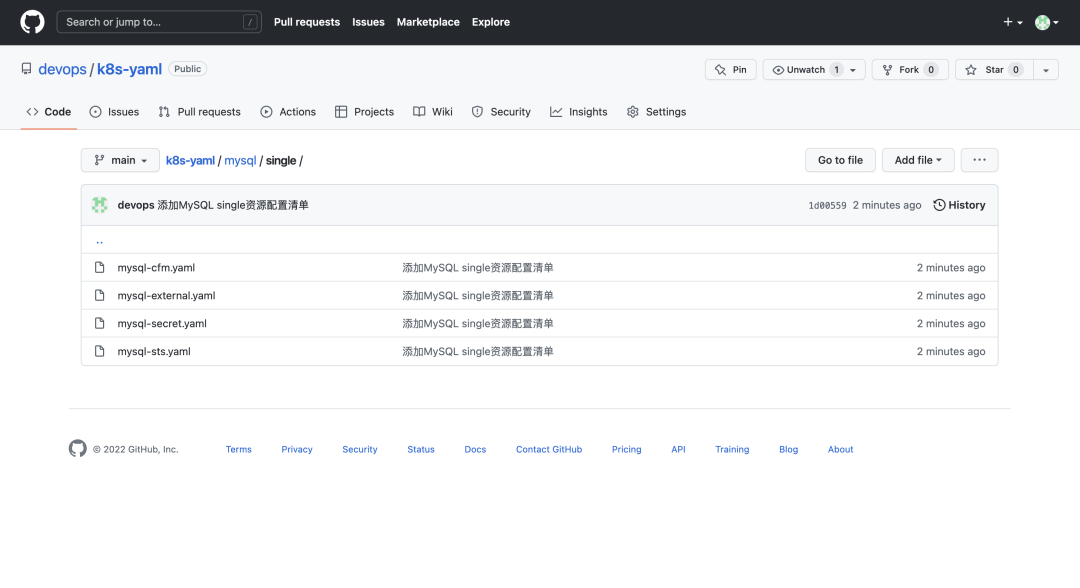
Task: Switch to the Actions tab
Action: coord(288,112)
